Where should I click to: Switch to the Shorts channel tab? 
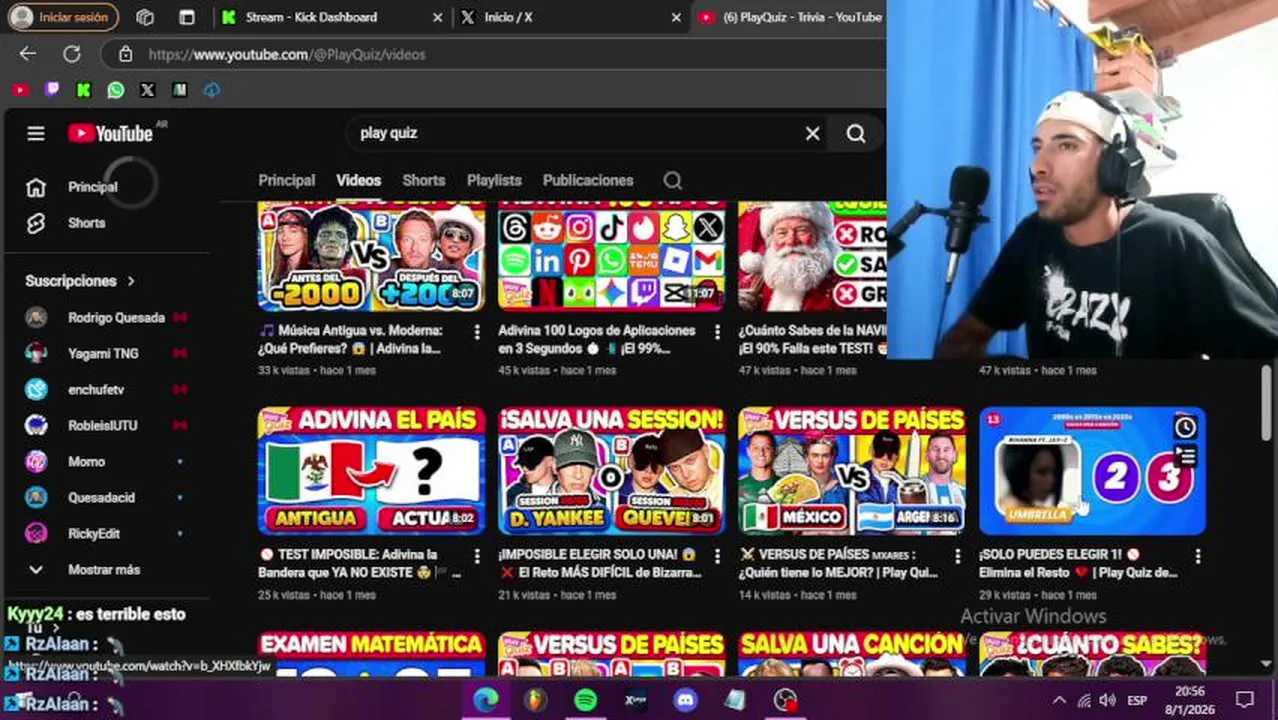tap(424, 180)
